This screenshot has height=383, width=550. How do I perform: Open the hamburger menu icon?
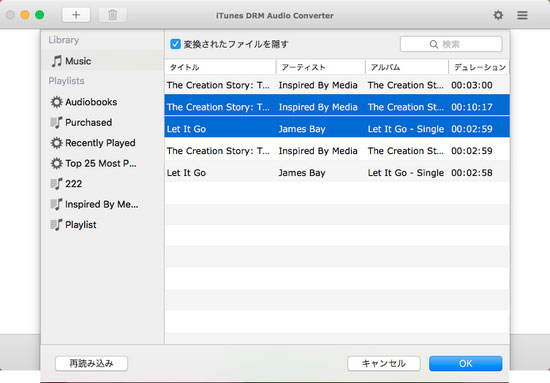click(x=522, y=15)
